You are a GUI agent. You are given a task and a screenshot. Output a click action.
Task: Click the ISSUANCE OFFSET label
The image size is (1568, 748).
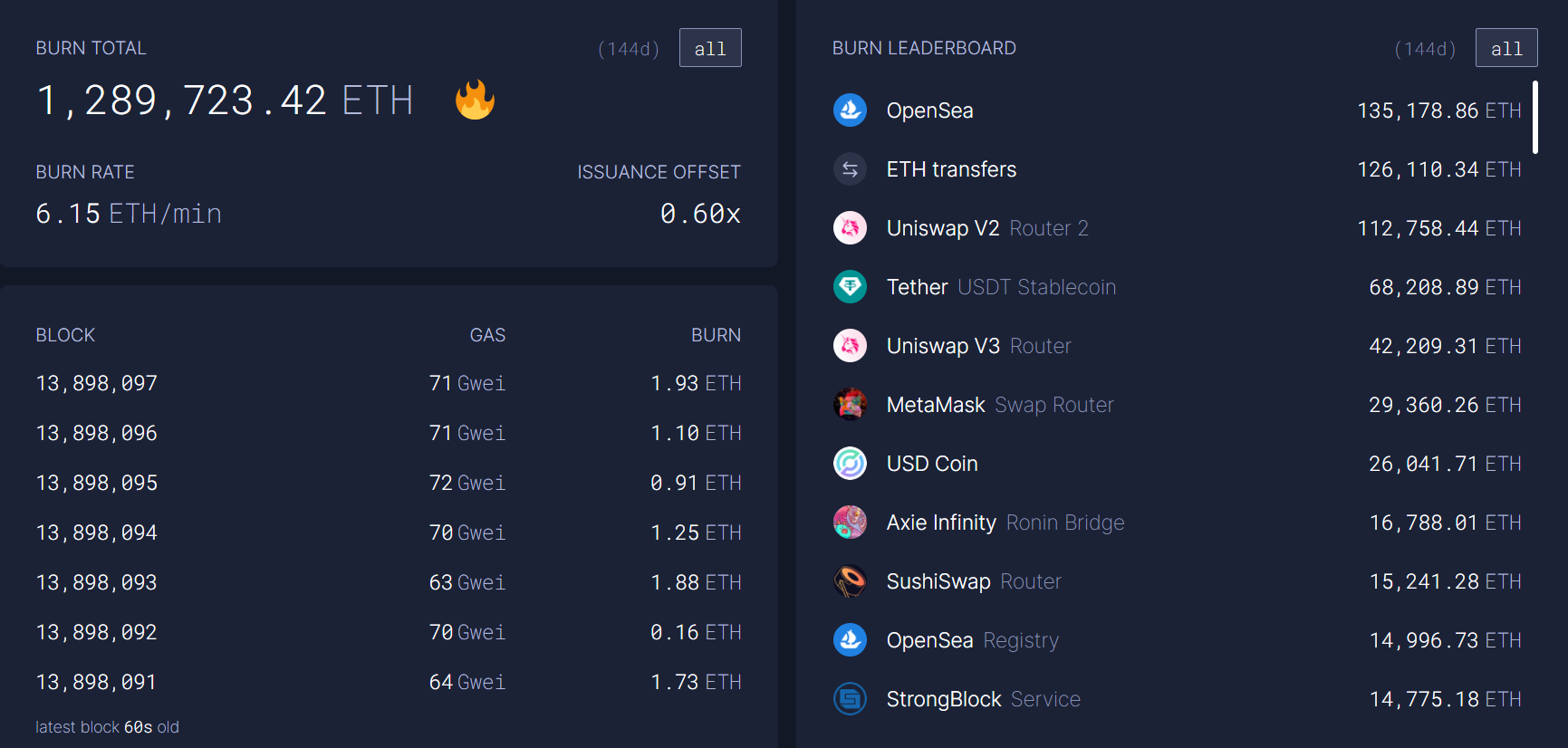coord(659,172)
